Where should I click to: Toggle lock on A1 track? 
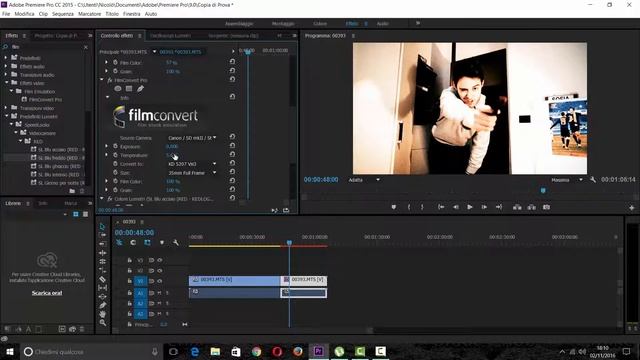click(129, 293)
